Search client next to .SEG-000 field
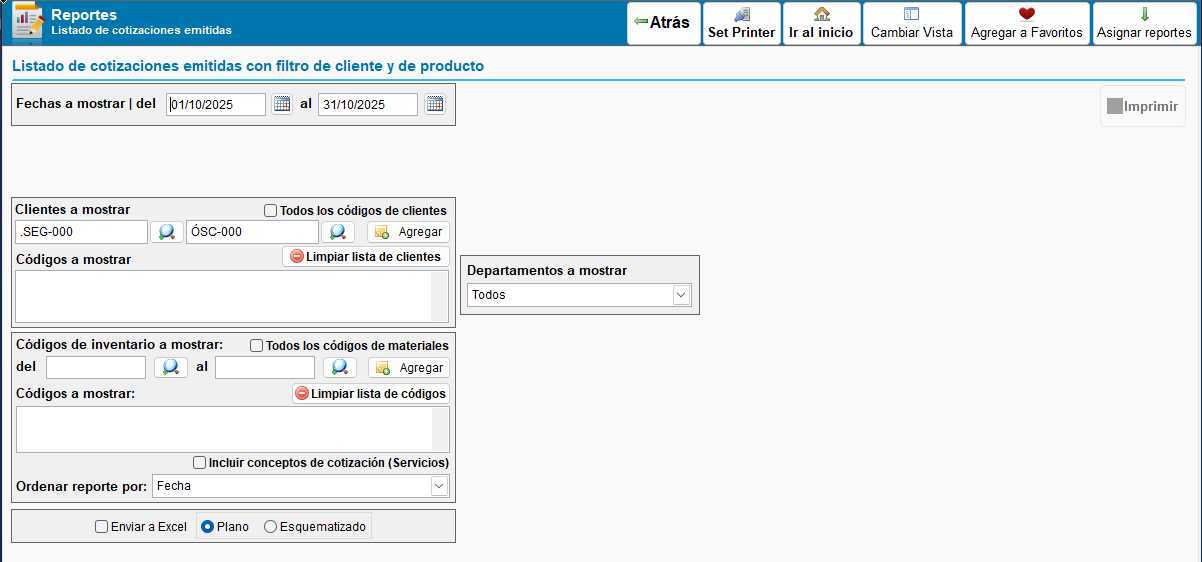1202x562 pixels. tap(167, 232)
